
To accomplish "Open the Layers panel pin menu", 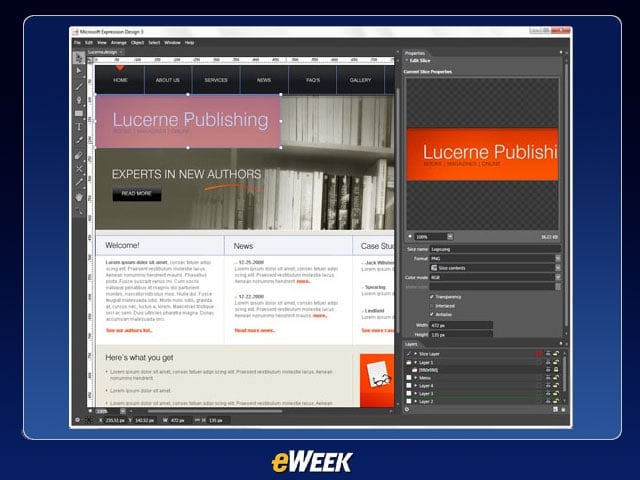I will [561, 344].
